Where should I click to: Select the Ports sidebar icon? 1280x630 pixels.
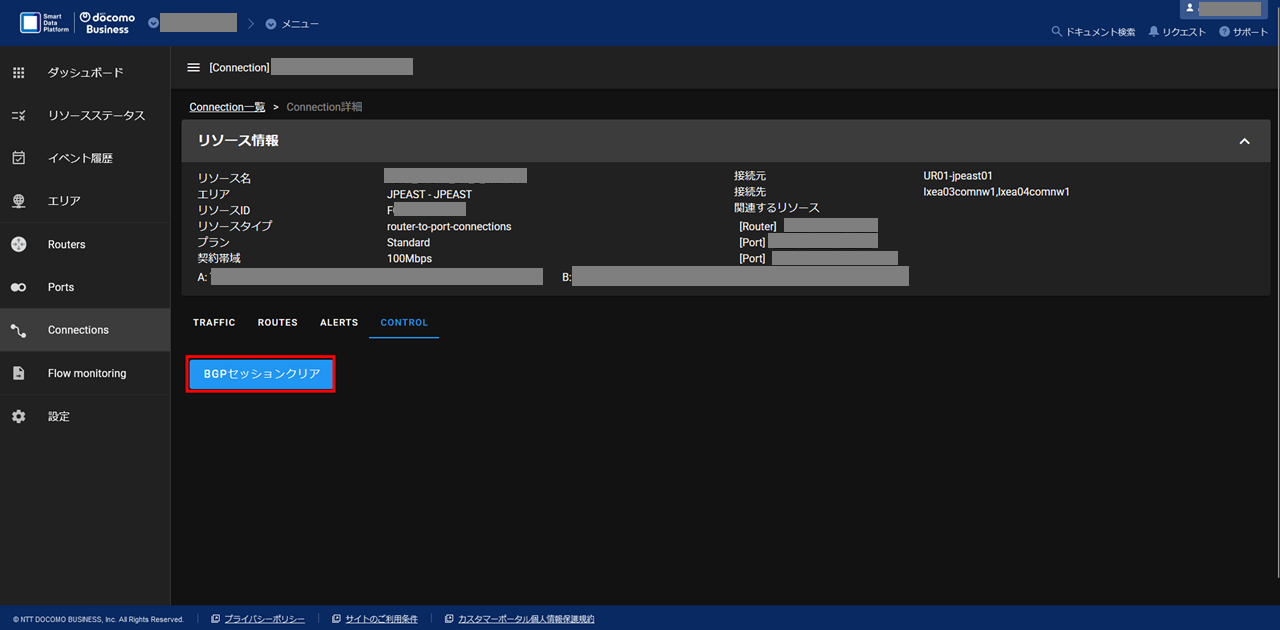[x=18, y=287]
